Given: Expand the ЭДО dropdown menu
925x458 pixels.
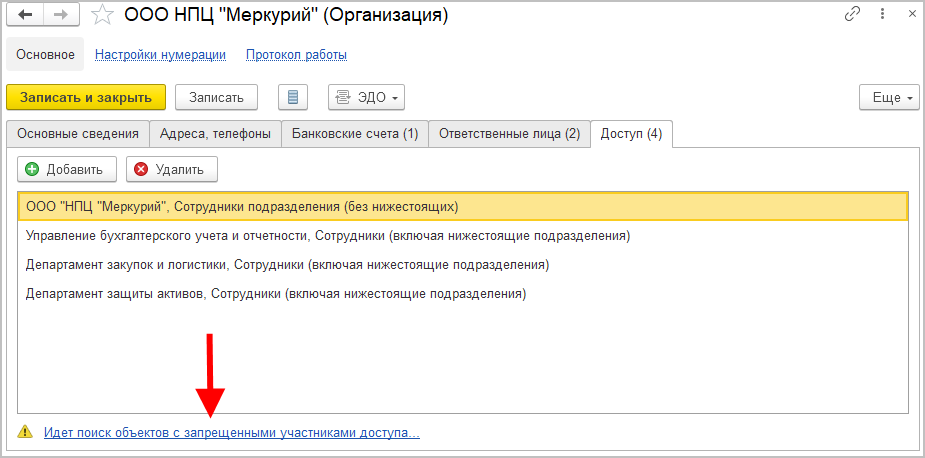Looking at the screenshot, I should (x=366, y=97).
